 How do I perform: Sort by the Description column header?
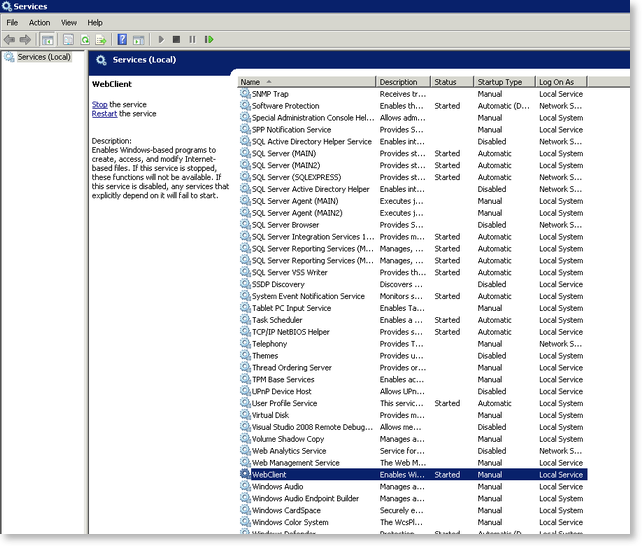point(403,82)
